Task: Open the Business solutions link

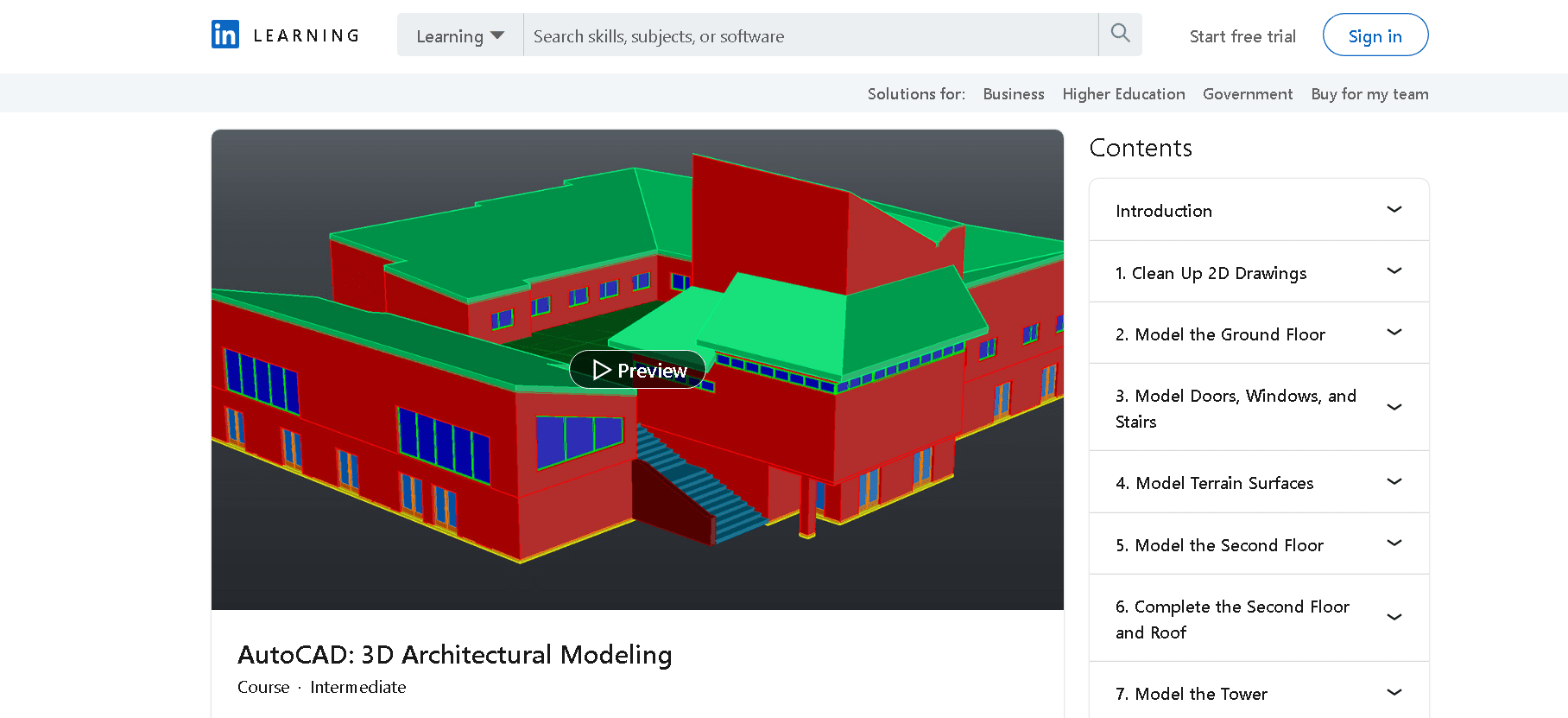Action: coord(1014,94)
